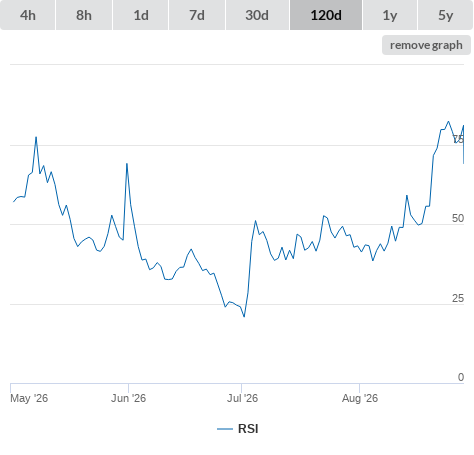Click the 25 y-axis value label
Viewport: 474px width, 455px height.
point(458,298)
